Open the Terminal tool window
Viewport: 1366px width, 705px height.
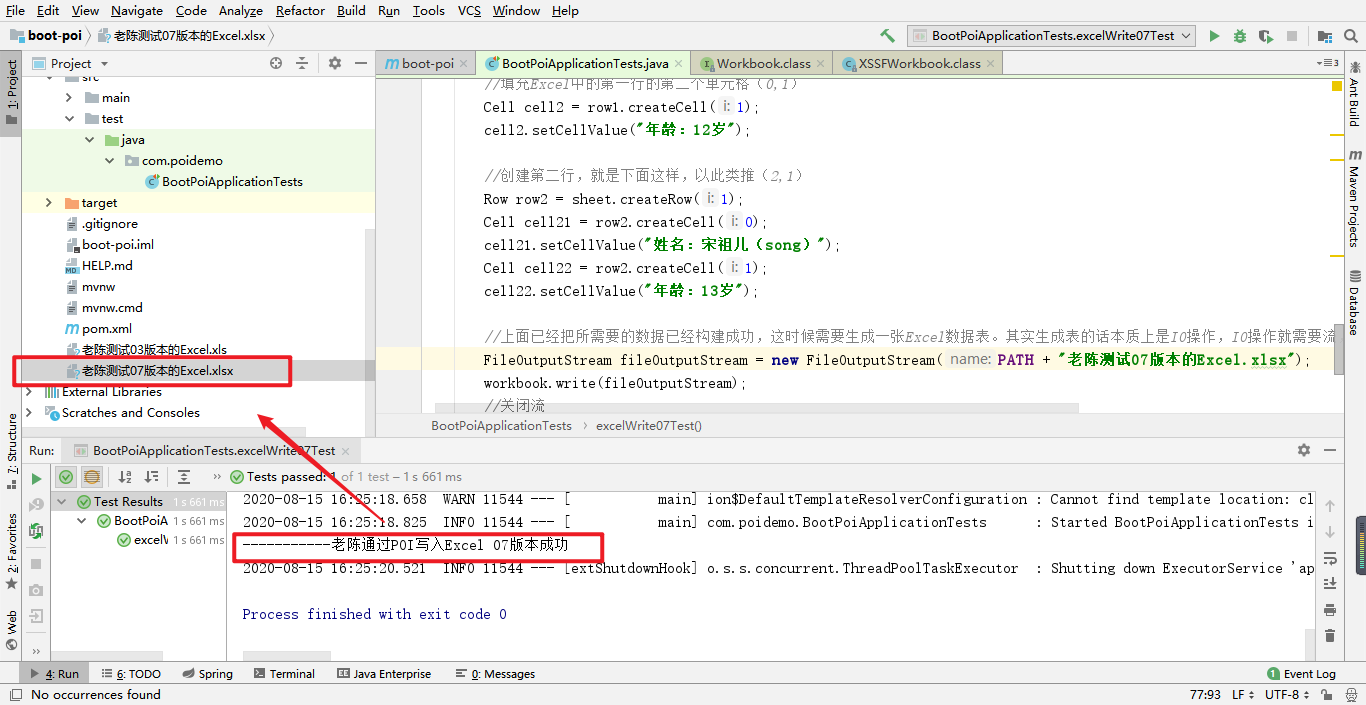click(284, 674)
